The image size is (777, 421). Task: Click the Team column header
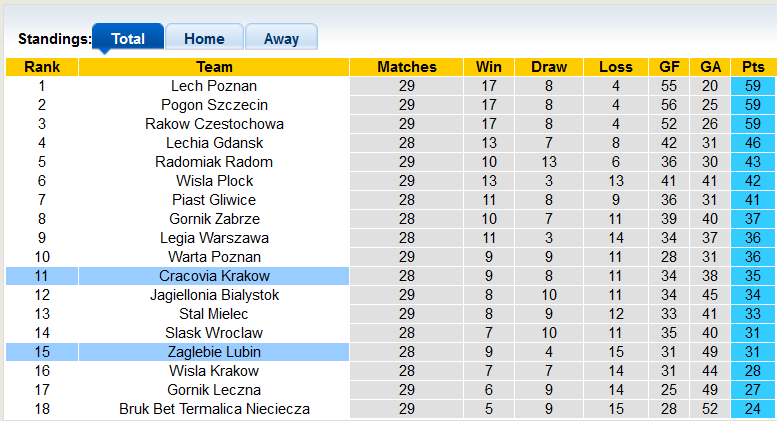(214, 67)
